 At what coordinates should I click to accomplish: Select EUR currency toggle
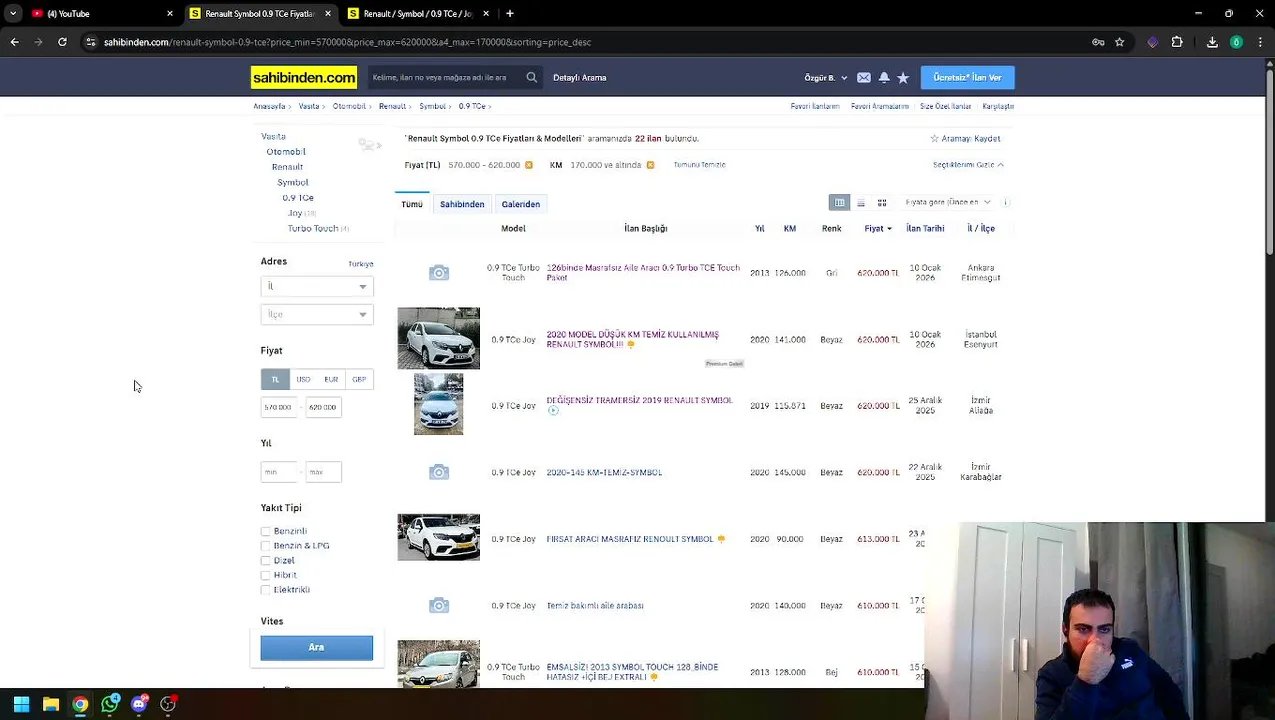pyautogui.click(x=331, y=379)
